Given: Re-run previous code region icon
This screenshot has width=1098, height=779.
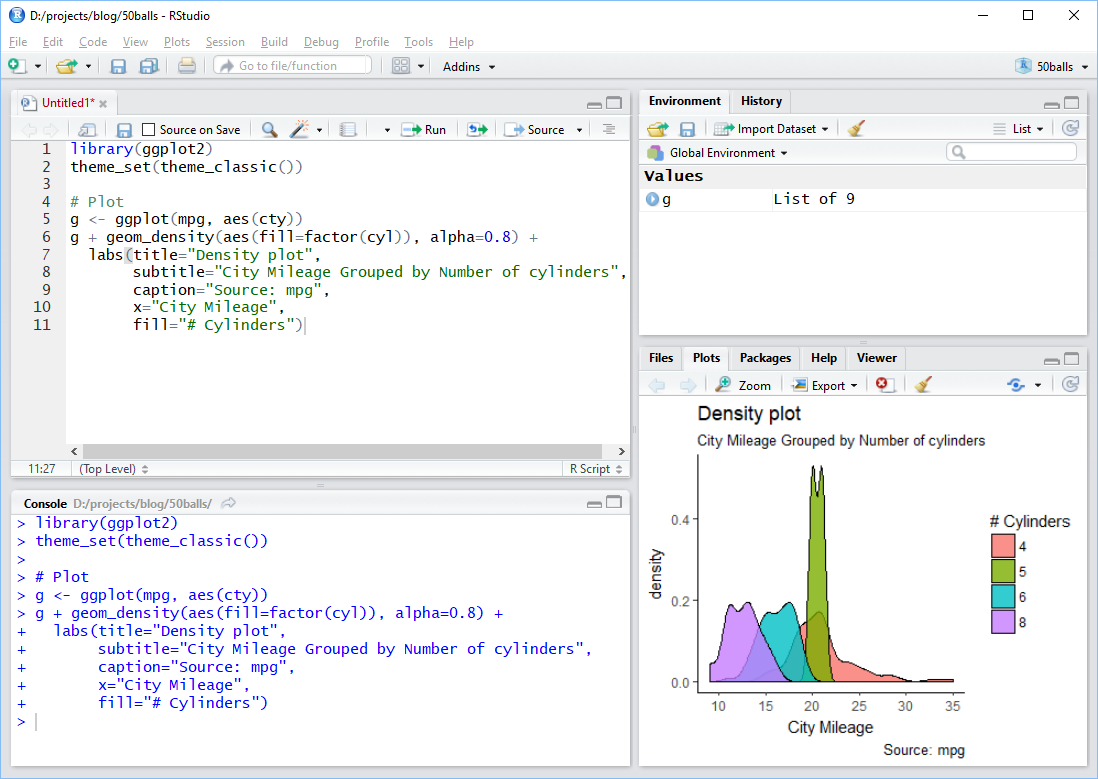Looking at the screenshot, I should click(477, 129).
